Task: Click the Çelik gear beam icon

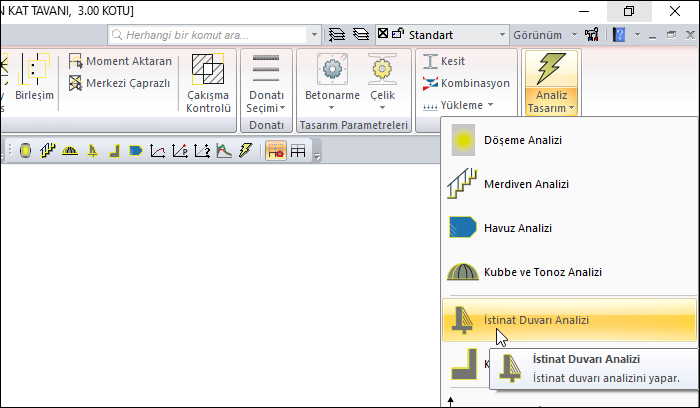Action: tap(383, 69)
